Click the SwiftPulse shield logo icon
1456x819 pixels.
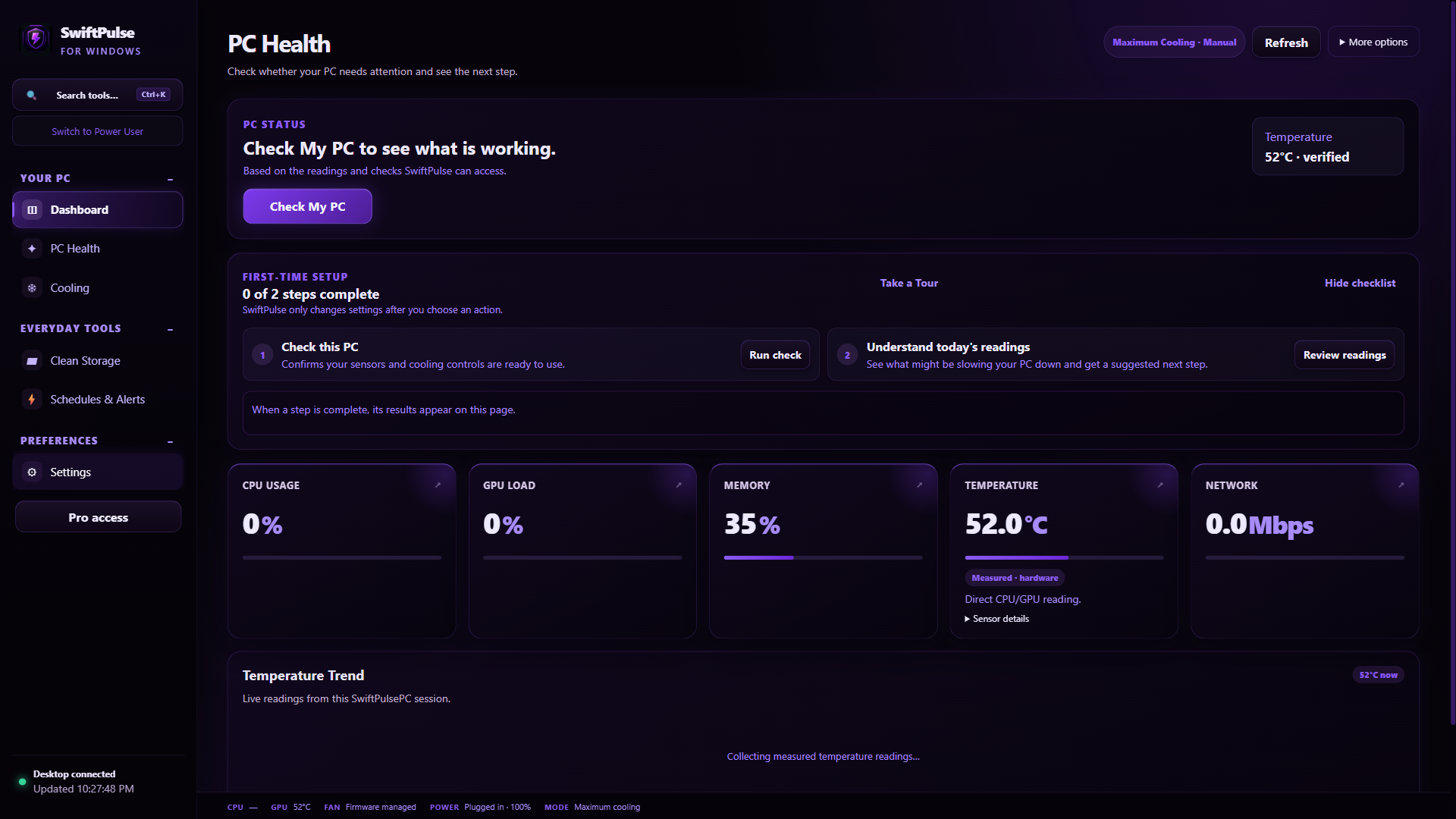[36, 38]
